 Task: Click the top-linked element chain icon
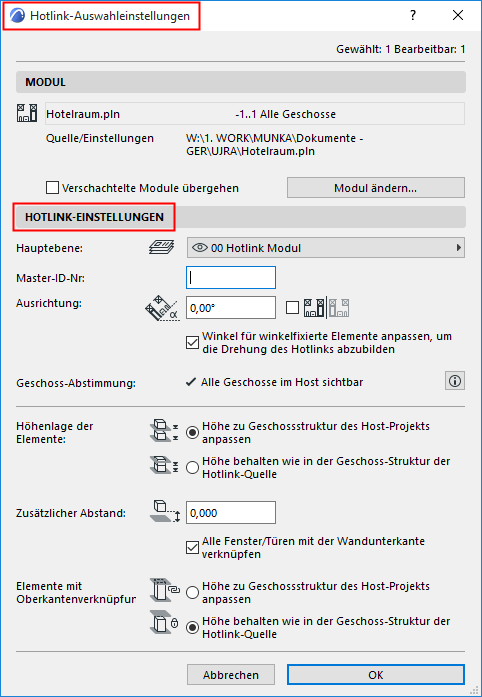(x=165, y=589)
